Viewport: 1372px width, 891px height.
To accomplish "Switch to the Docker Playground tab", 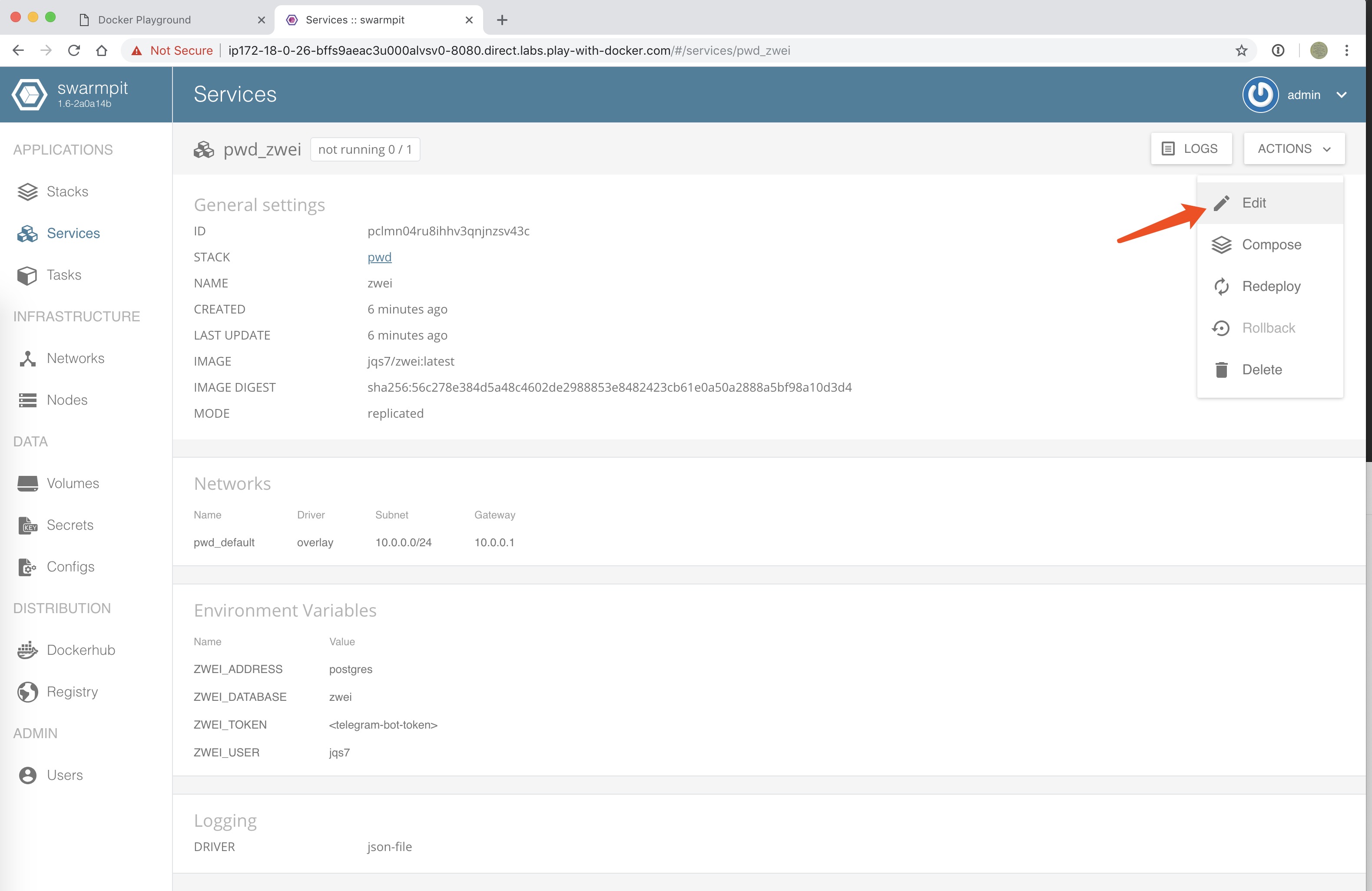I will click(144, 20).
